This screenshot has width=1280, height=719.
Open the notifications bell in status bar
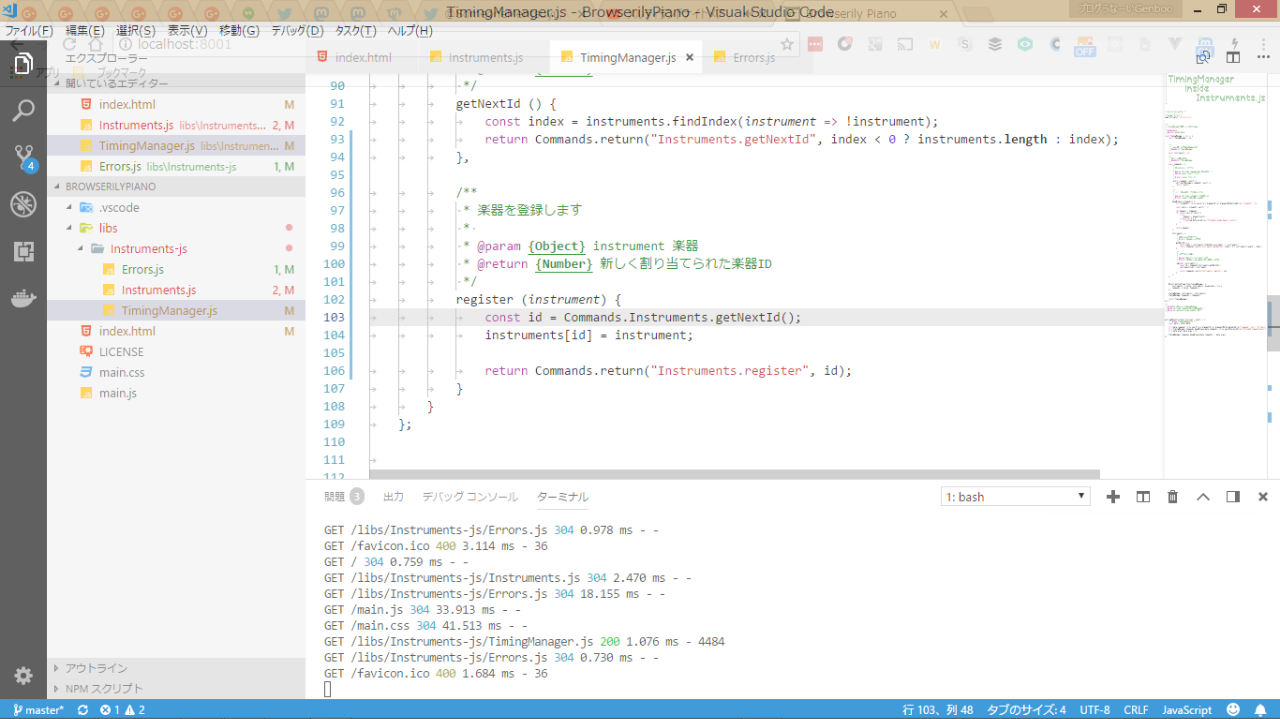tap(1260, 710)
